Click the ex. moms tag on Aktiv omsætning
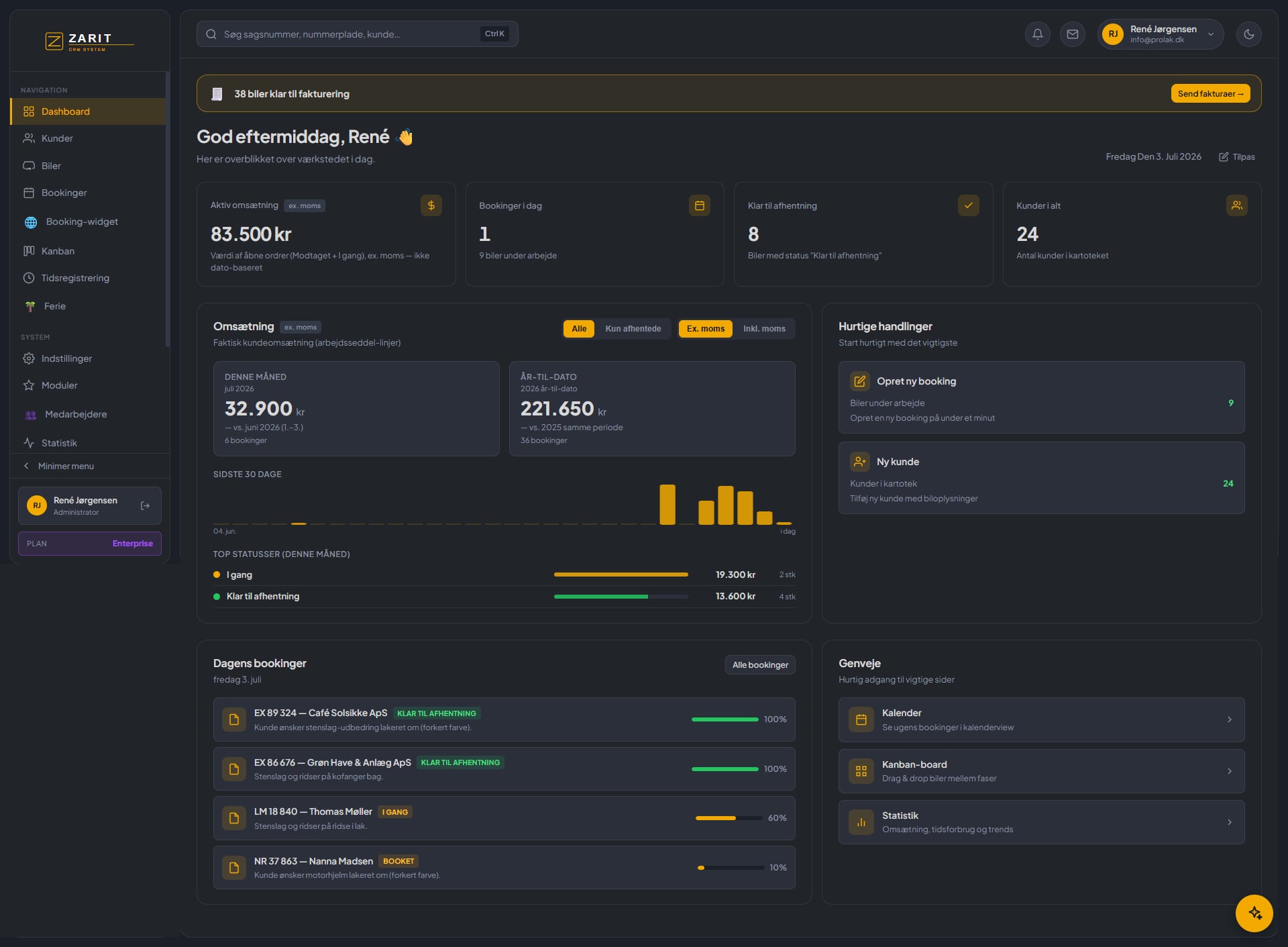 click(x=305, y=206)
